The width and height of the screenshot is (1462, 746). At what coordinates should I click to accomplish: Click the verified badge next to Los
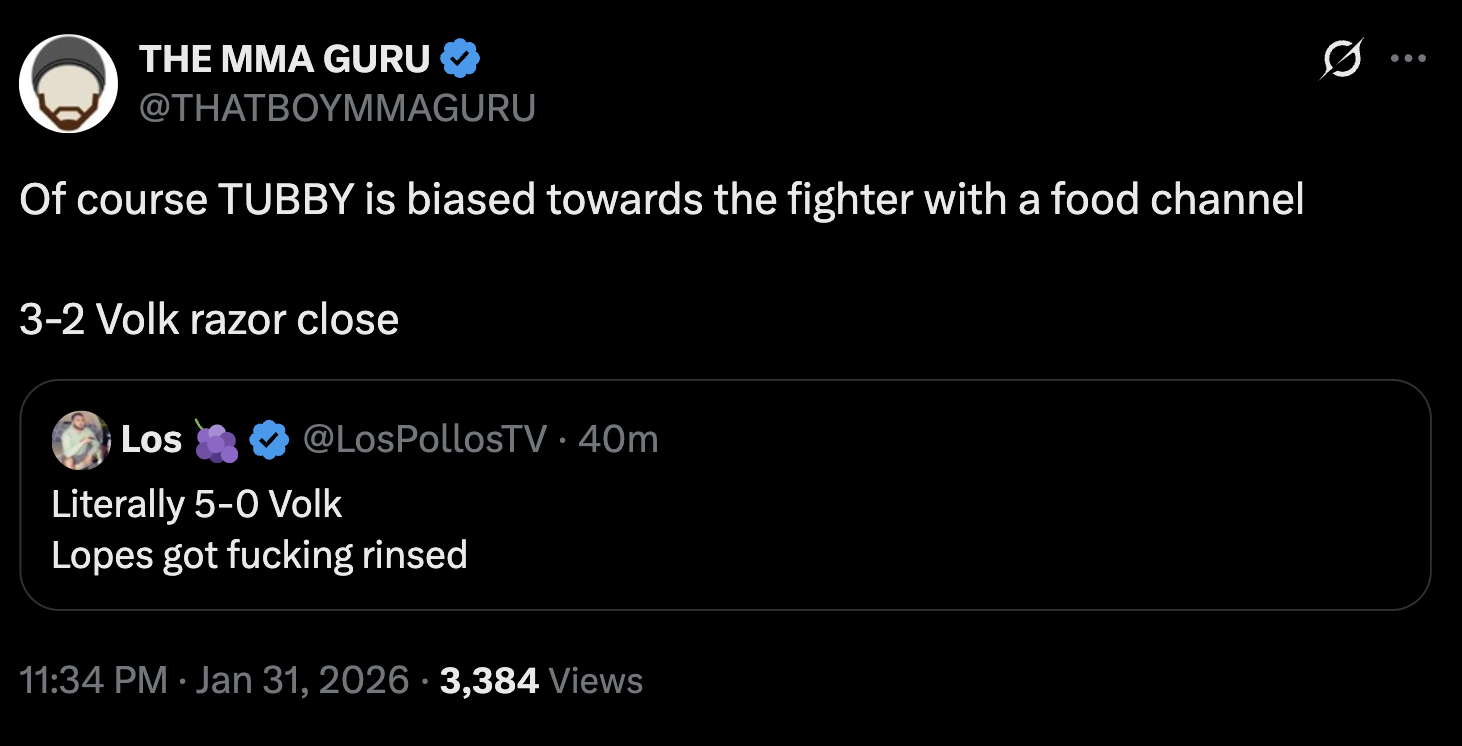pos(268,440)
